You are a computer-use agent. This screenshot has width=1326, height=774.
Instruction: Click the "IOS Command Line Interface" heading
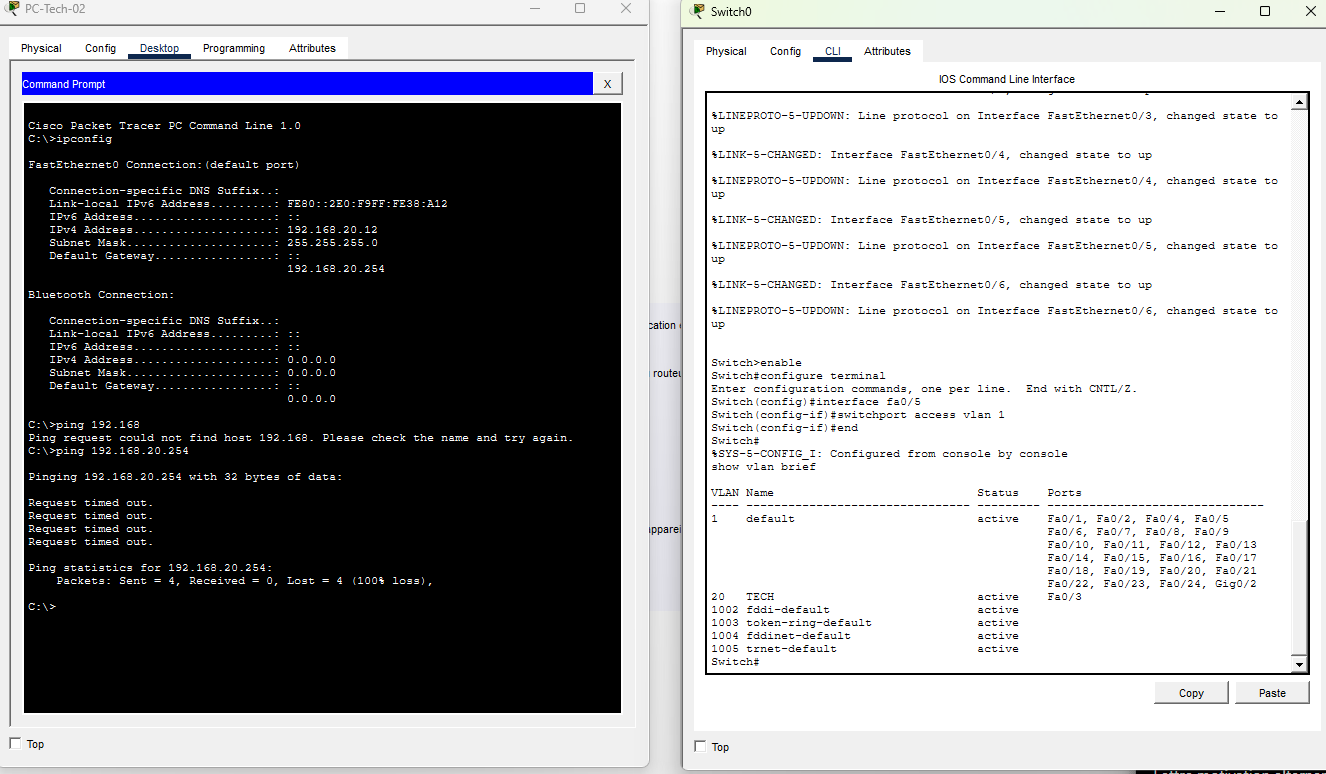(1007, 79)
